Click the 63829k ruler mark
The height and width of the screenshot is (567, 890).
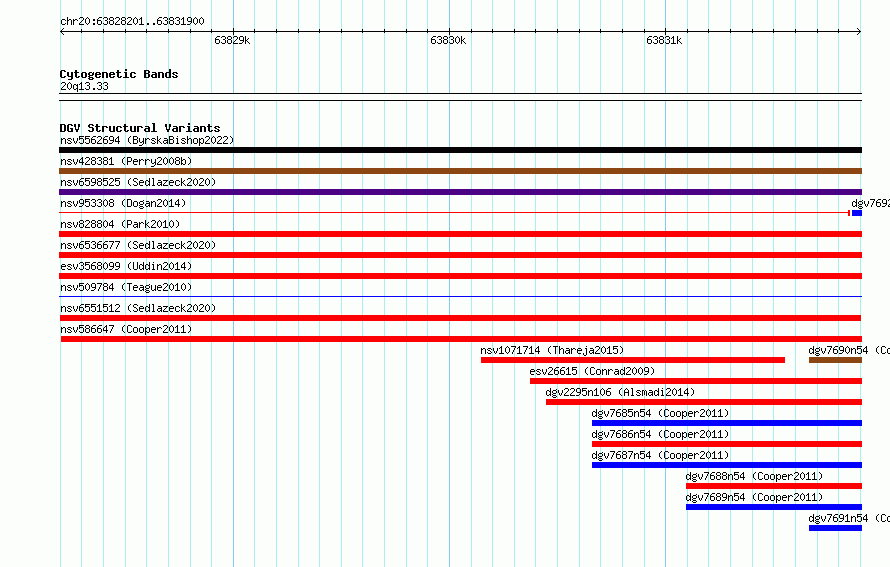pos(232,40)
